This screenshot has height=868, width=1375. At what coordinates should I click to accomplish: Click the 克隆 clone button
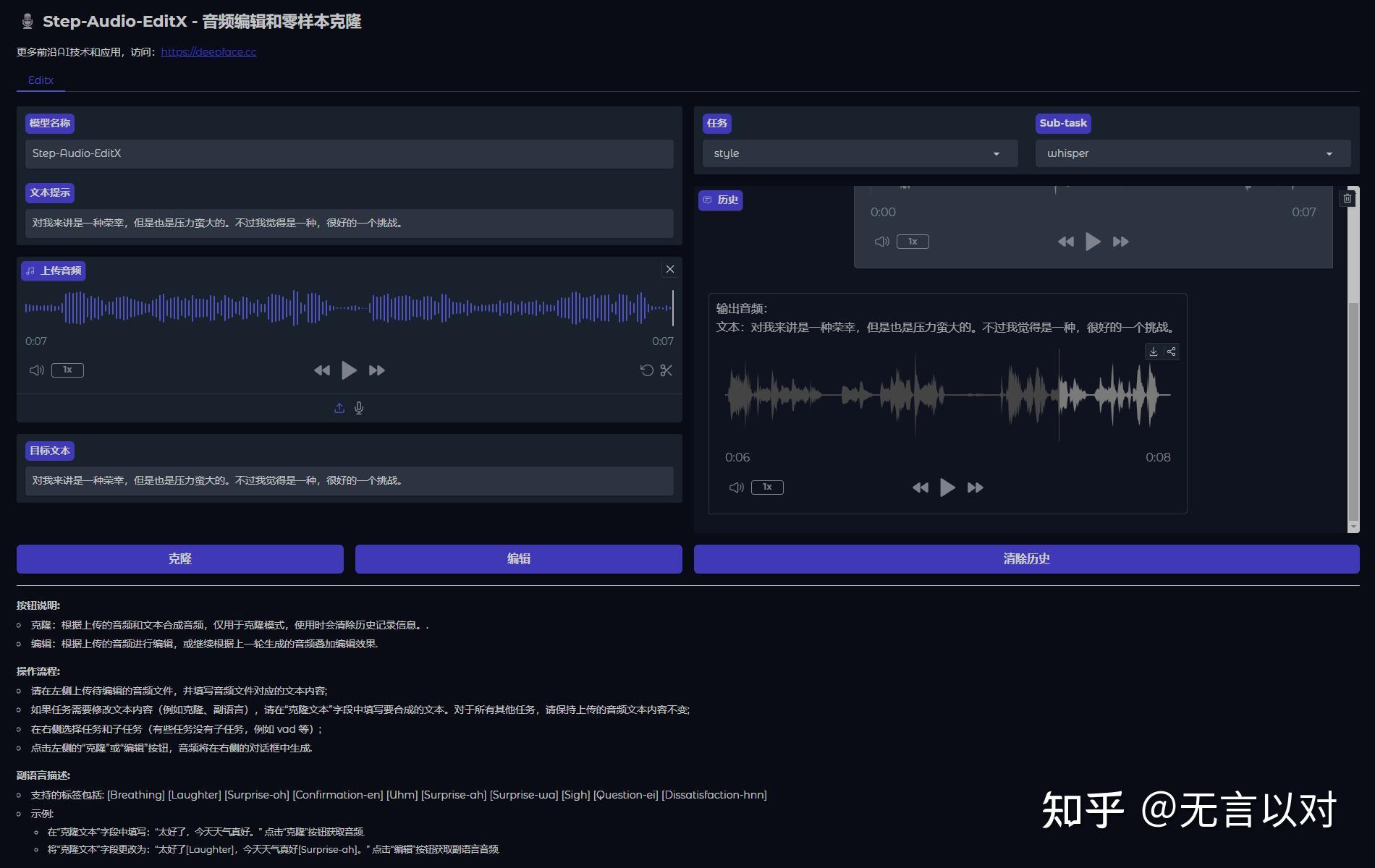click(x=179, y=558)
